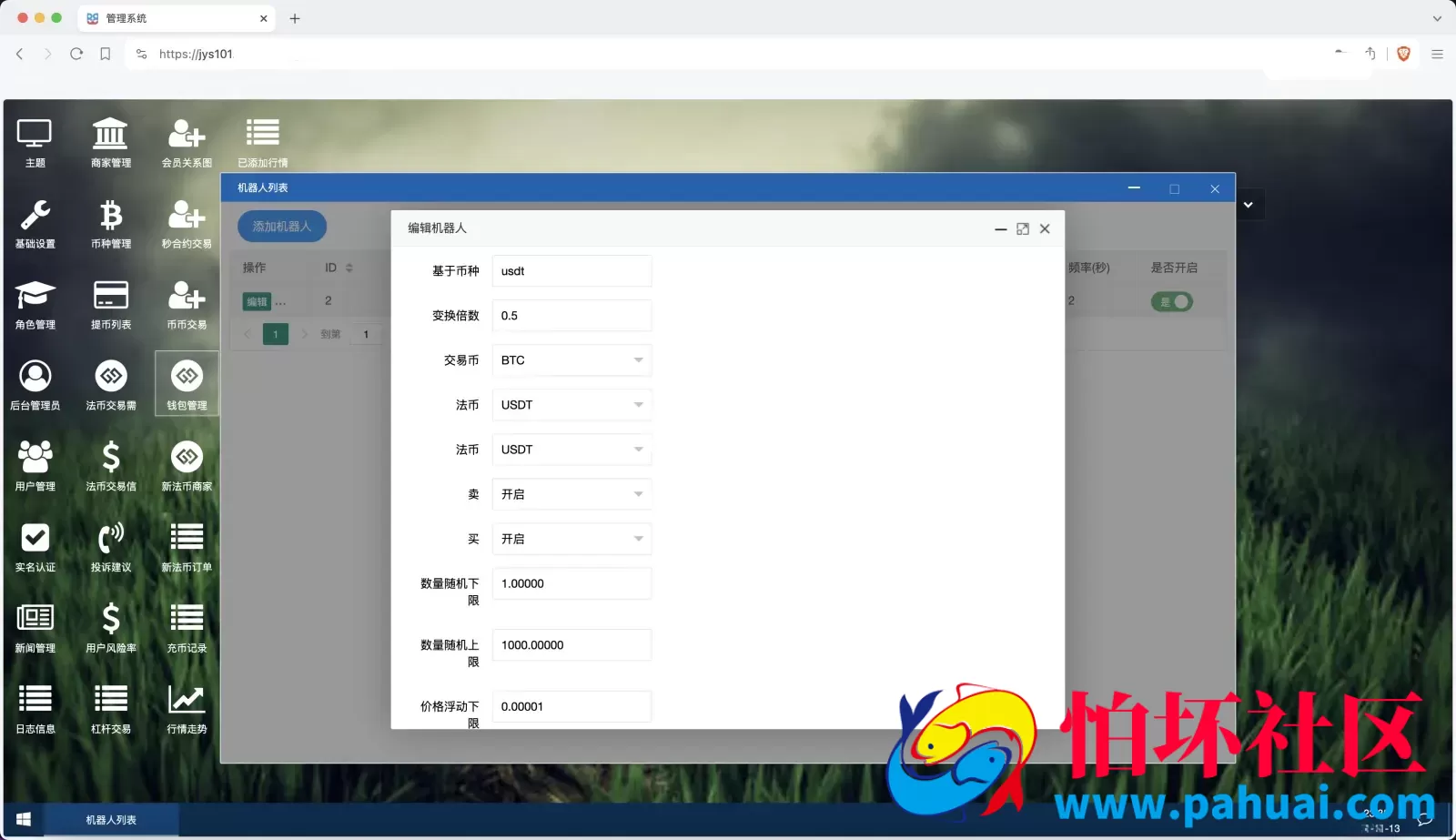Click the 价格浮动下限 0.00001 field
The image size is (1456, 840).
tap(571, 706)
